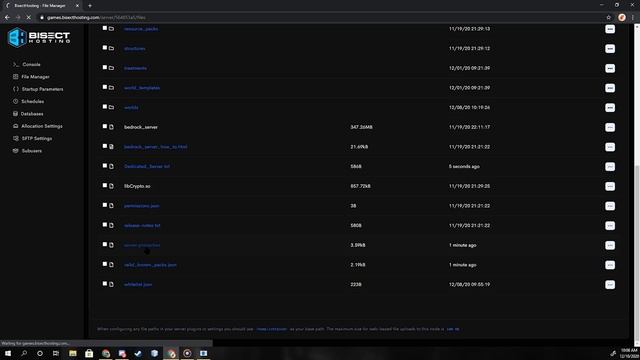Open actions menu for release-notes.txt row
Image resolution: width=640 pixels, height=360 pixels.
[610, 225]
